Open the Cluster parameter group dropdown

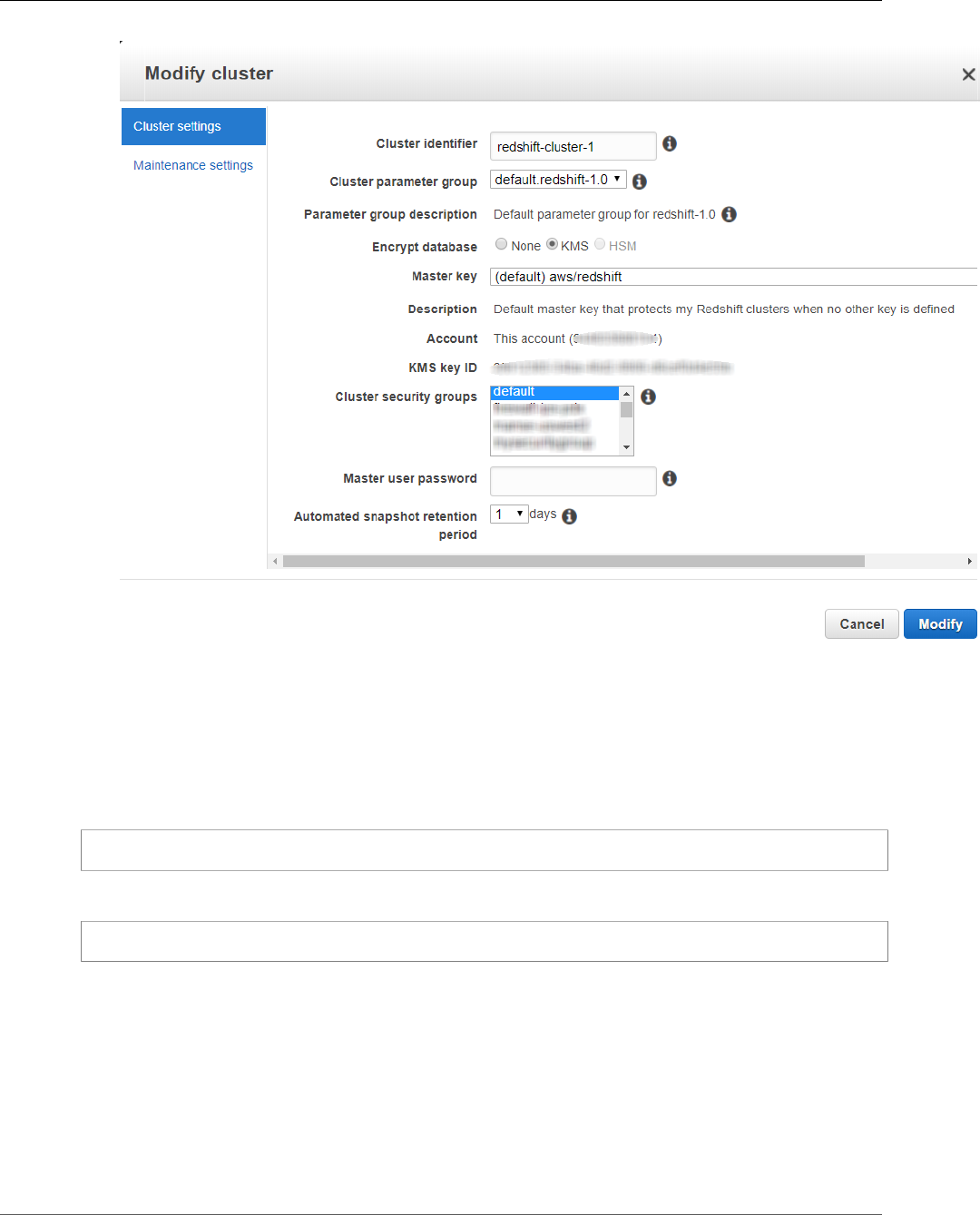[x=558, y=180]
